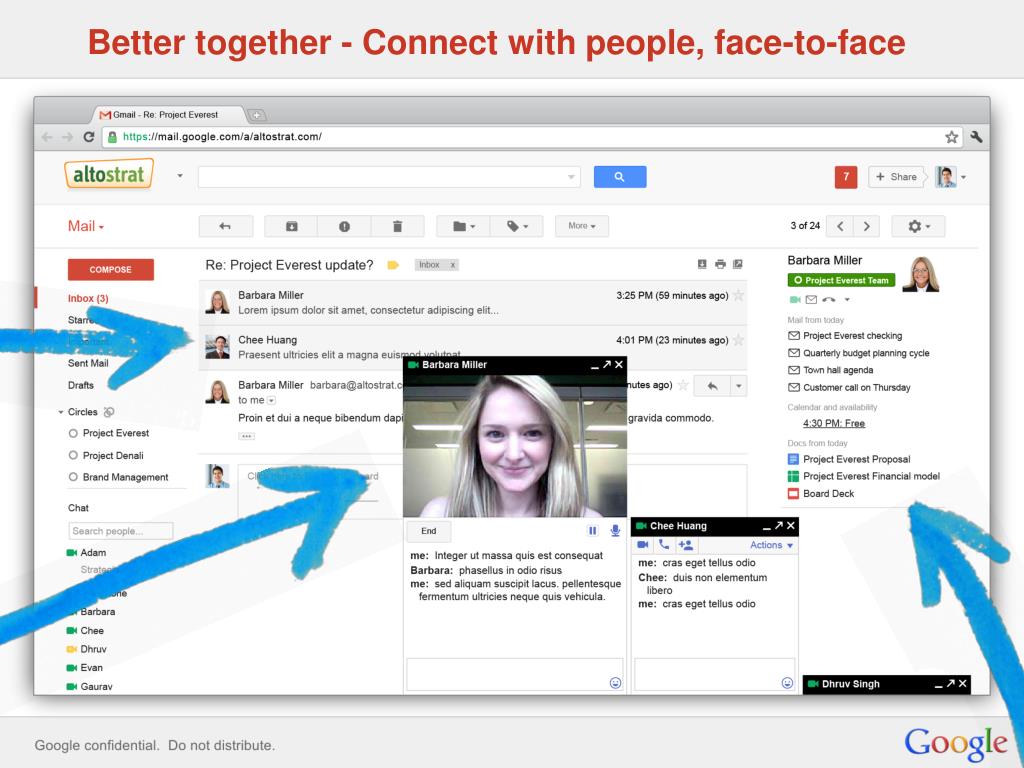Click the Search people chat field
Viewport: 1024px width, 768px height.
click(x=120, y=531)
